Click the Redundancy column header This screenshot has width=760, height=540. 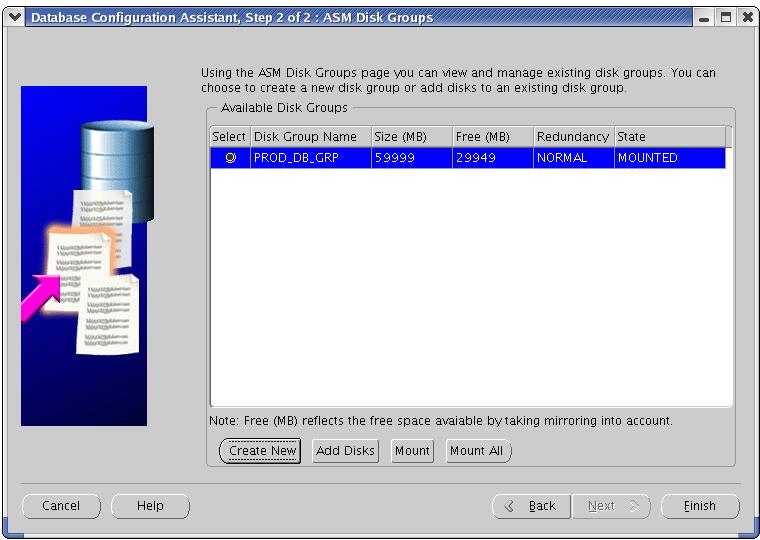(572, 137)
